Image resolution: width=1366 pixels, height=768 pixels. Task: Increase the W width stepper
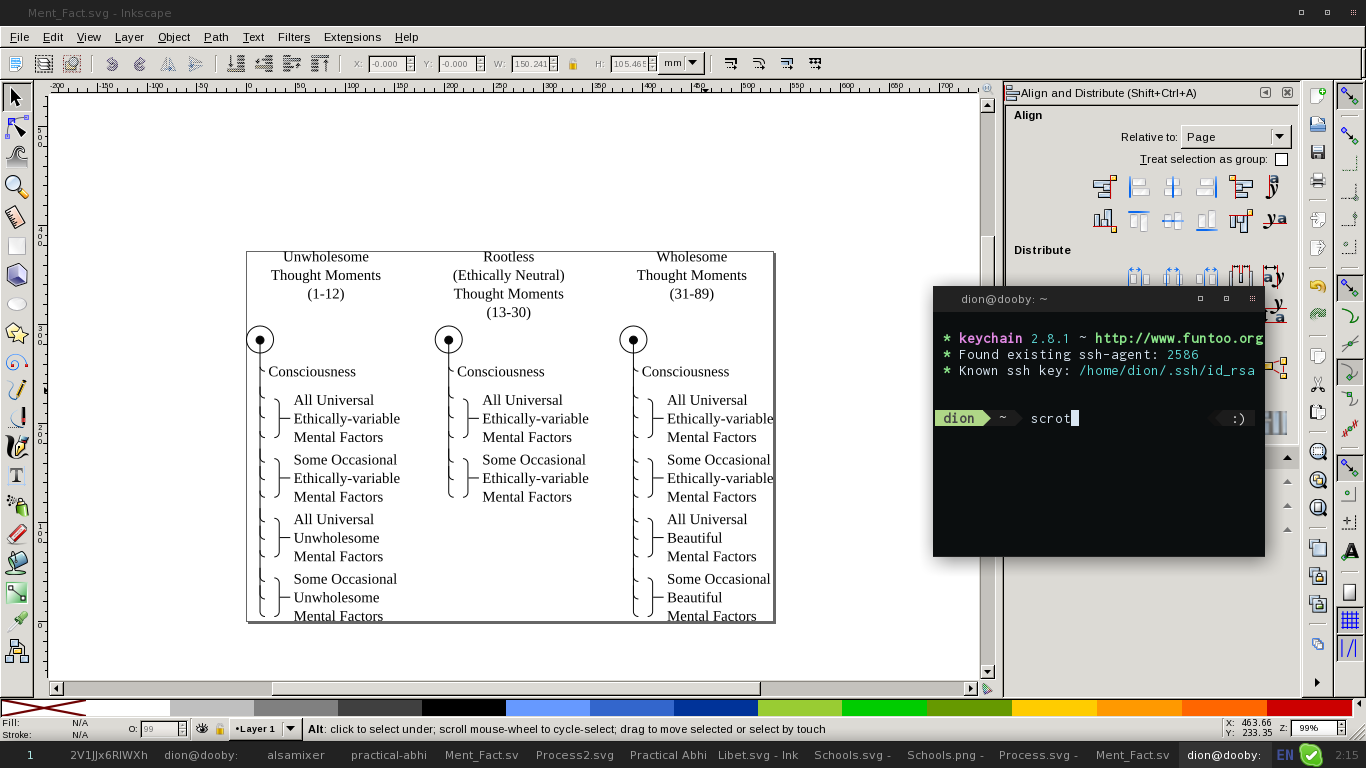pos(552,59)
